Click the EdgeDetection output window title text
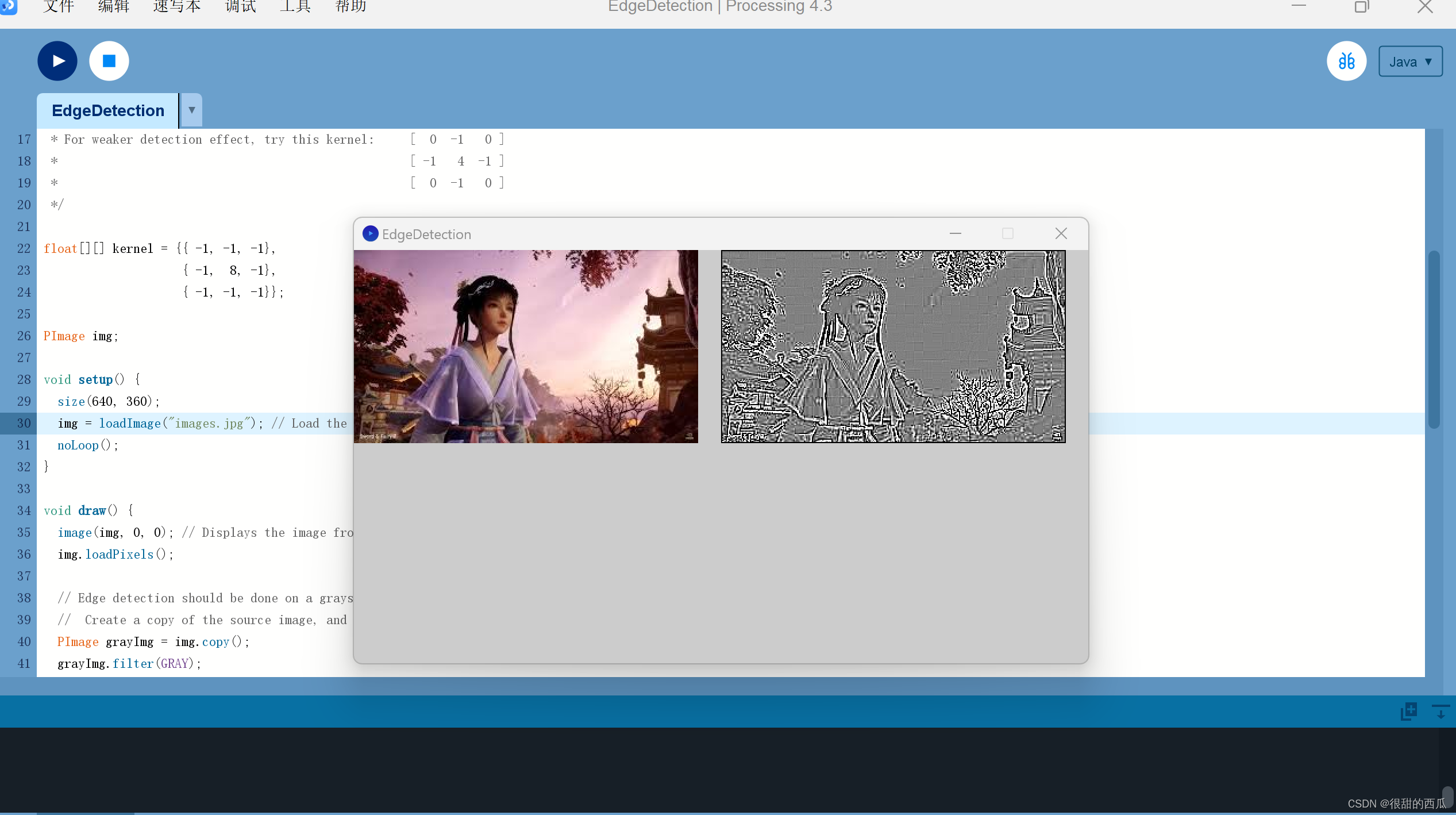 [426, 234]
